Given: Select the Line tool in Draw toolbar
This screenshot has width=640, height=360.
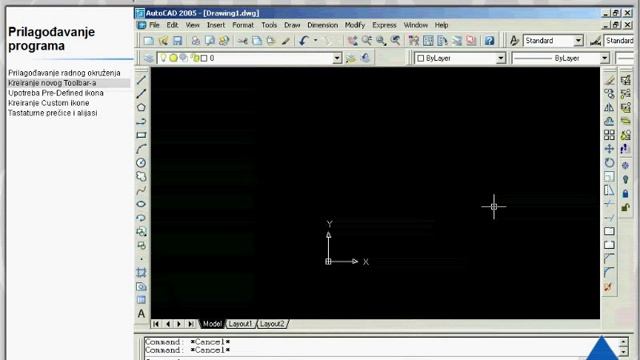Looking at the screenshot, I should pyautogui.click(x=141, y=80).
